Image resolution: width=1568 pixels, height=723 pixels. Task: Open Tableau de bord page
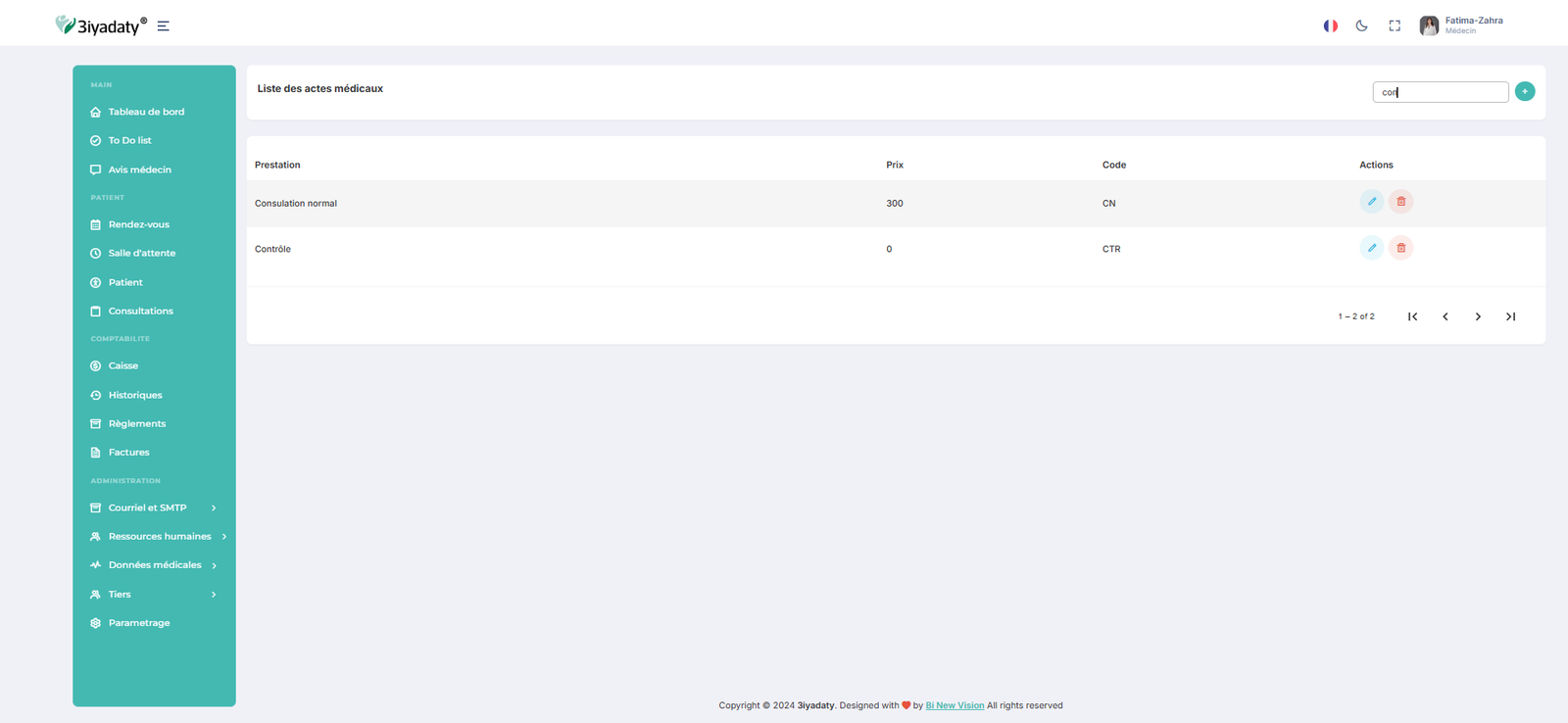pyautogui.click(x=146, y=112)
